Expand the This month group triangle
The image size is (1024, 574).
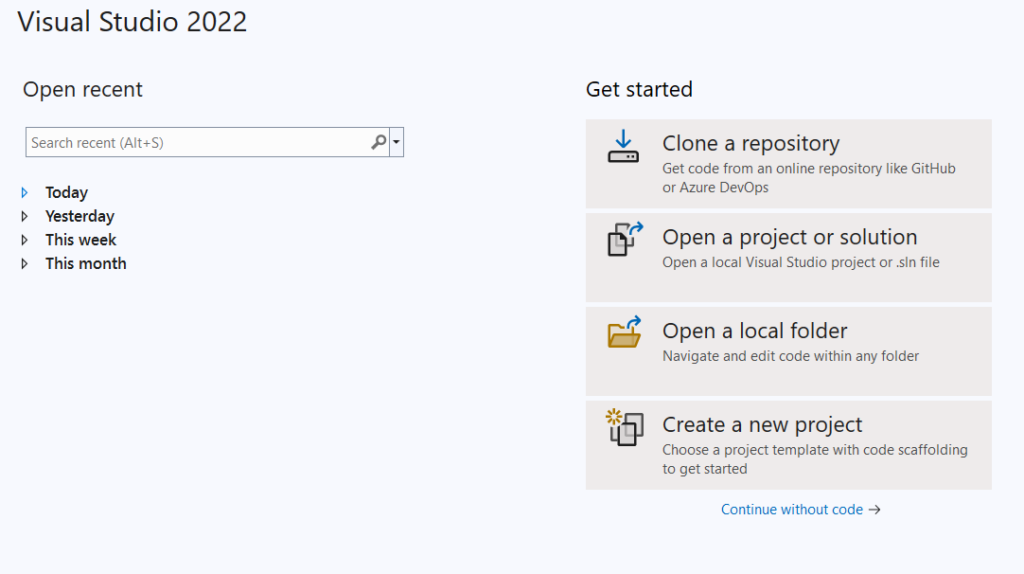(x=25, y=264)
